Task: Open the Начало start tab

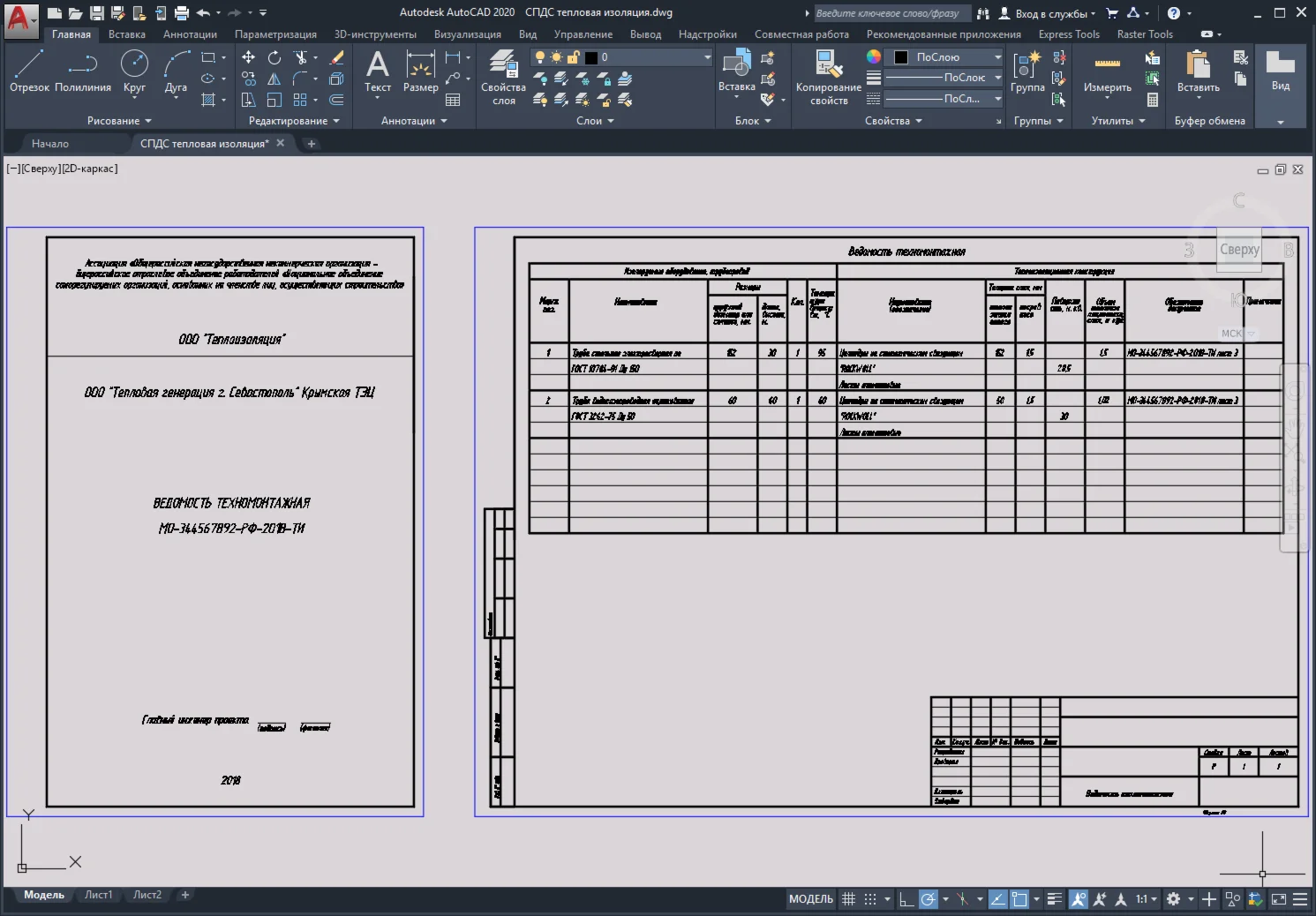Action: [50, 144]
